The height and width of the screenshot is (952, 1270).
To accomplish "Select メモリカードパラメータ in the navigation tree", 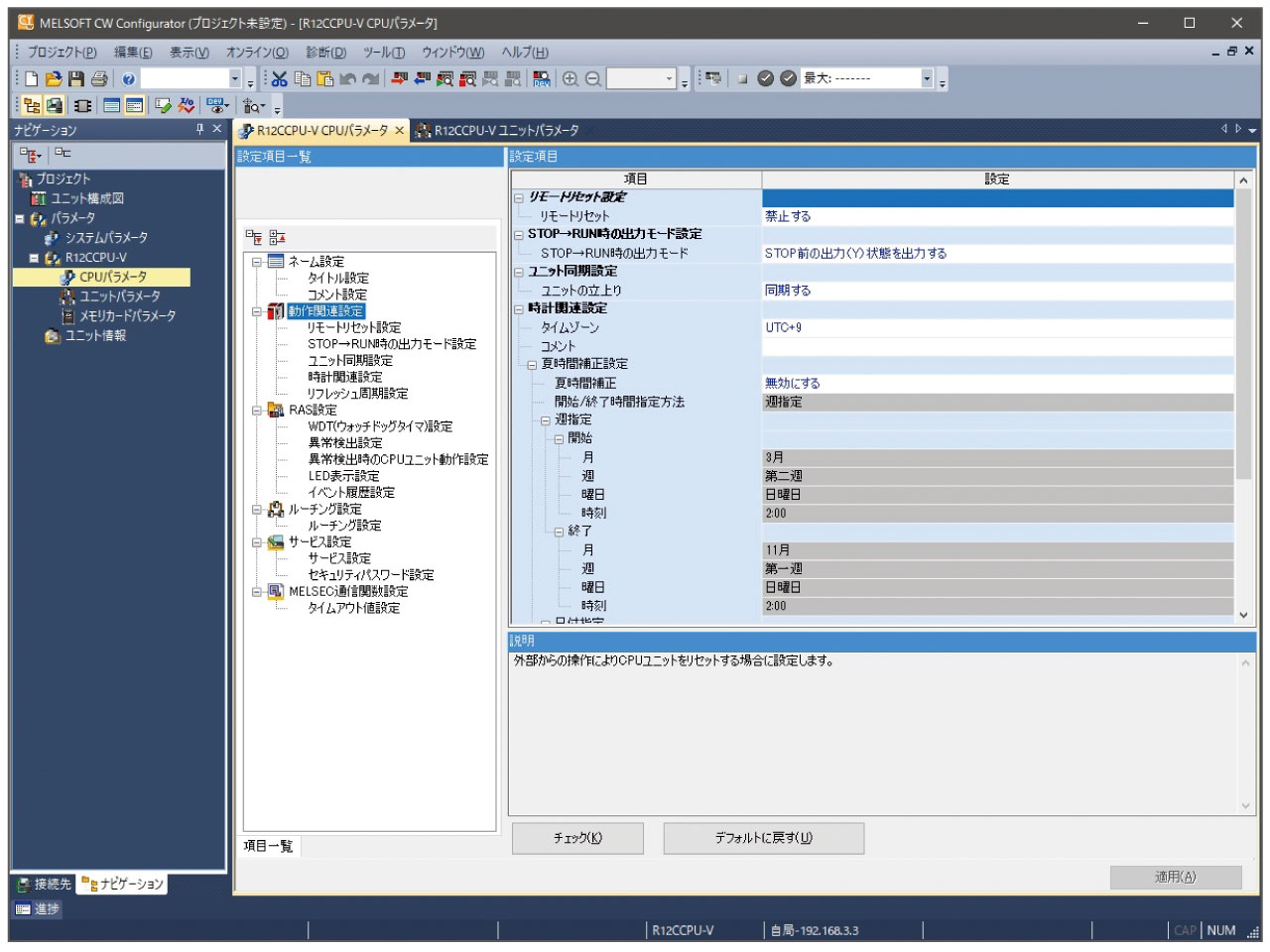I will 127,316.
